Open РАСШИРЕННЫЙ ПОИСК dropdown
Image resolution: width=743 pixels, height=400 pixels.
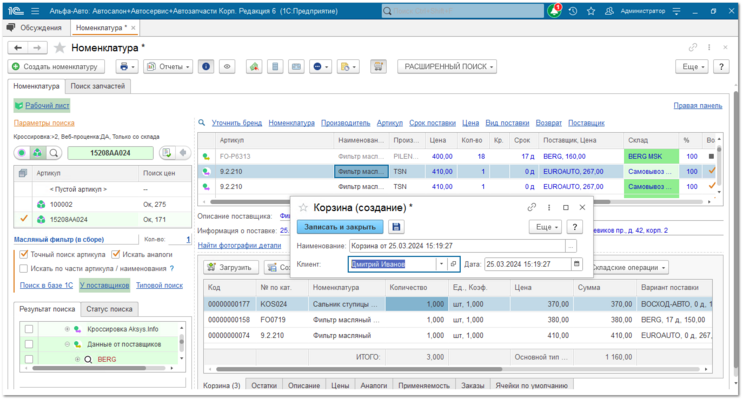coord(448,67)
